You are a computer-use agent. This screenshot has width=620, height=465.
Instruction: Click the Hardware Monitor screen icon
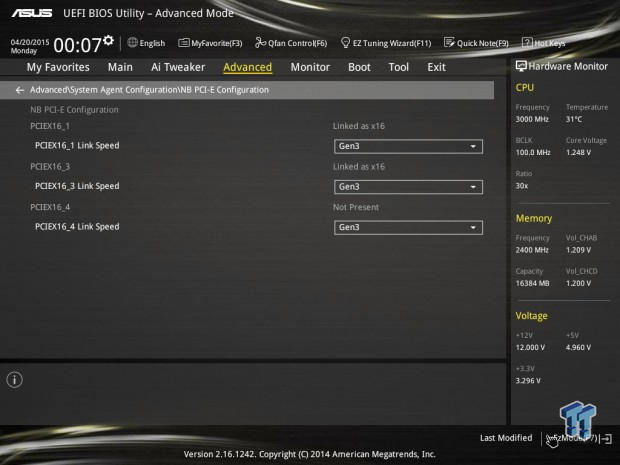521,66
